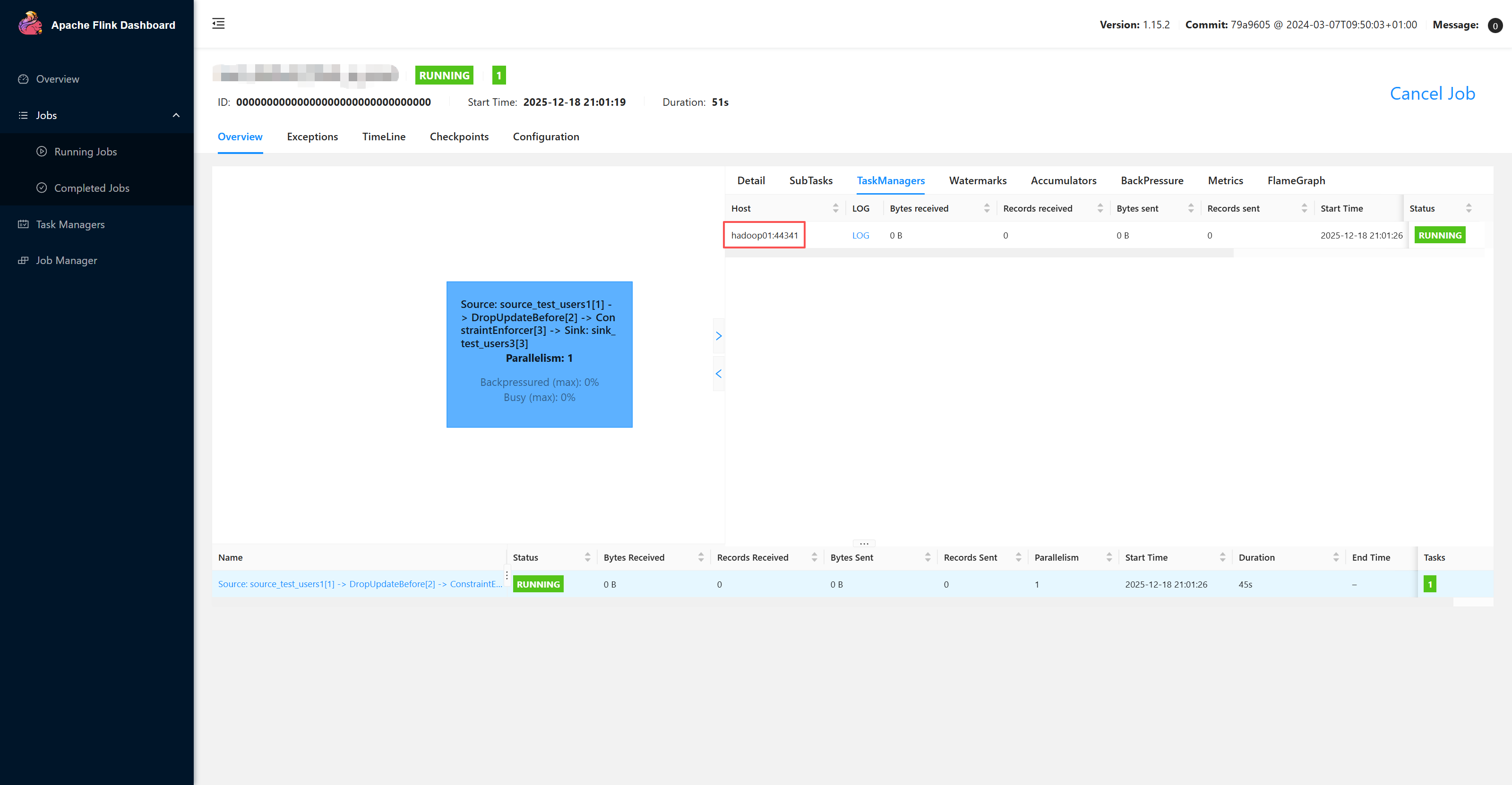Select the blue Source operator node
This screenshot has width=1512, height=785.
coord(539,354)
